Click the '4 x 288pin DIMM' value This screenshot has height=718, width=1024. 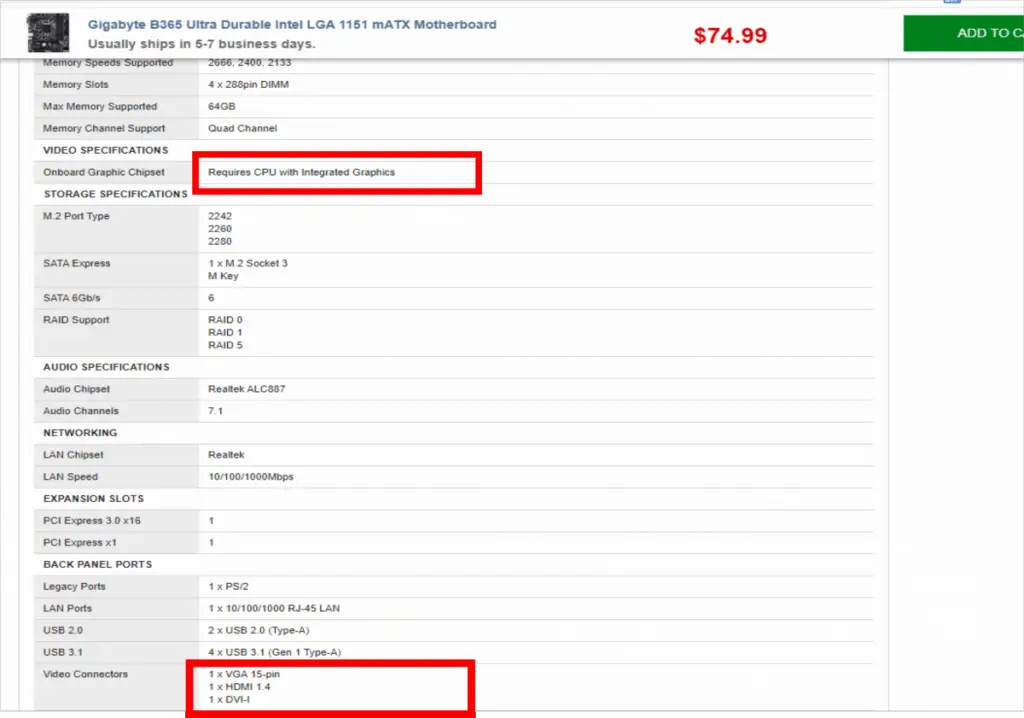(248, 84)
